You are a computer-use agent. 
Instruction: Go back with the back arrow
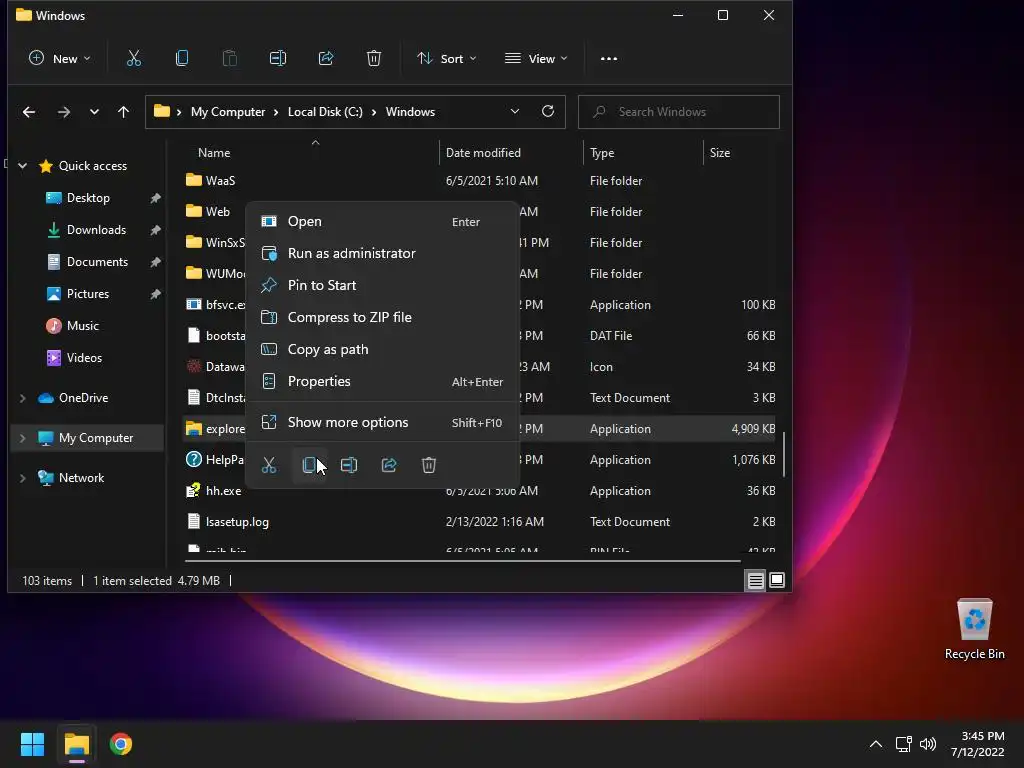(x=29, y=112)
